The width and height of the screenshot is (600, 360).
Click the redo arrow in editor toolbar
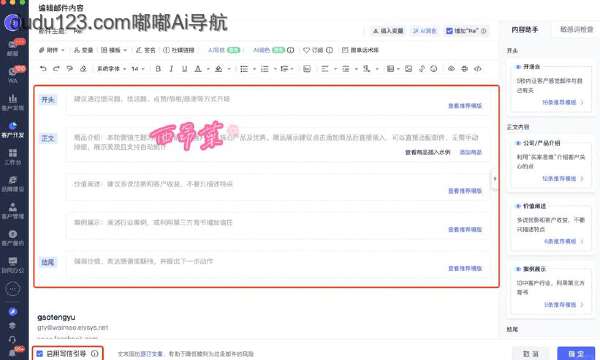56,68
